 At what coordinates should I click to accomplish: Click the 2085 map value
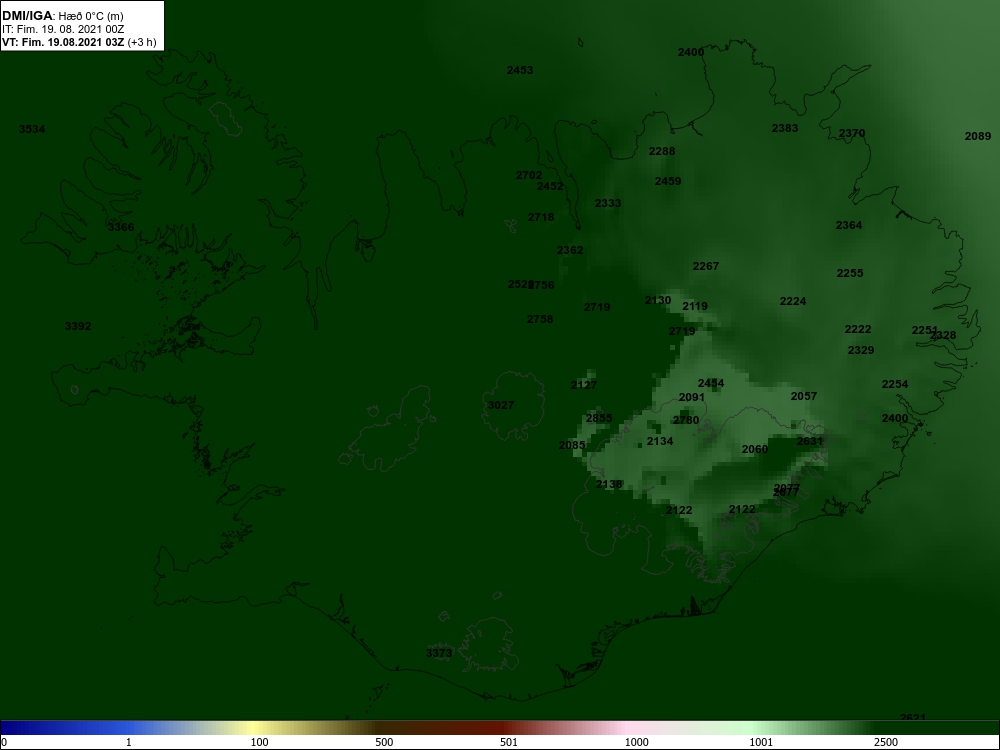571,446
